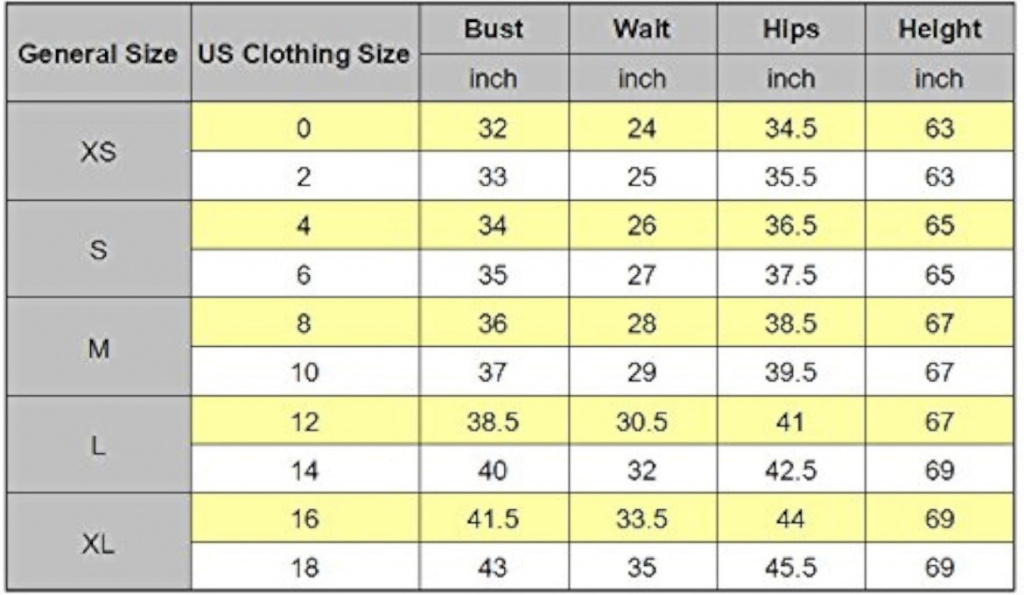1024x595 pixels.
Task: Click the hips value 34.5
Action: click(791, 127)
